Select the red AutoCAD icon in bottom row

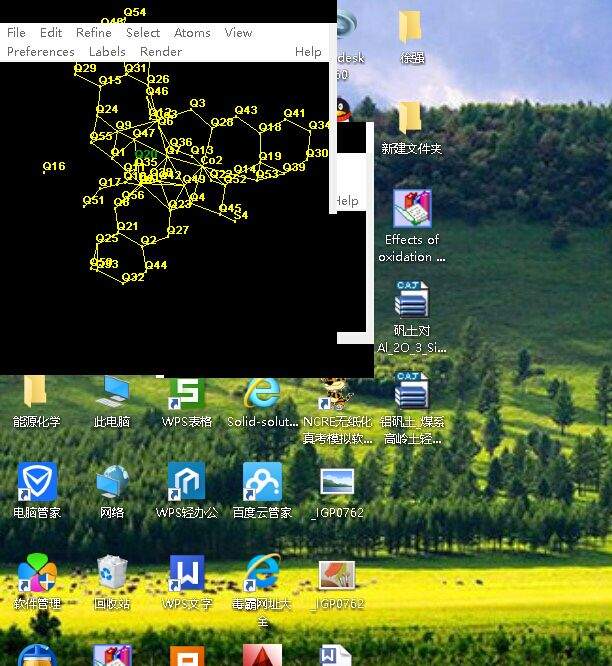tap(262, 655)
